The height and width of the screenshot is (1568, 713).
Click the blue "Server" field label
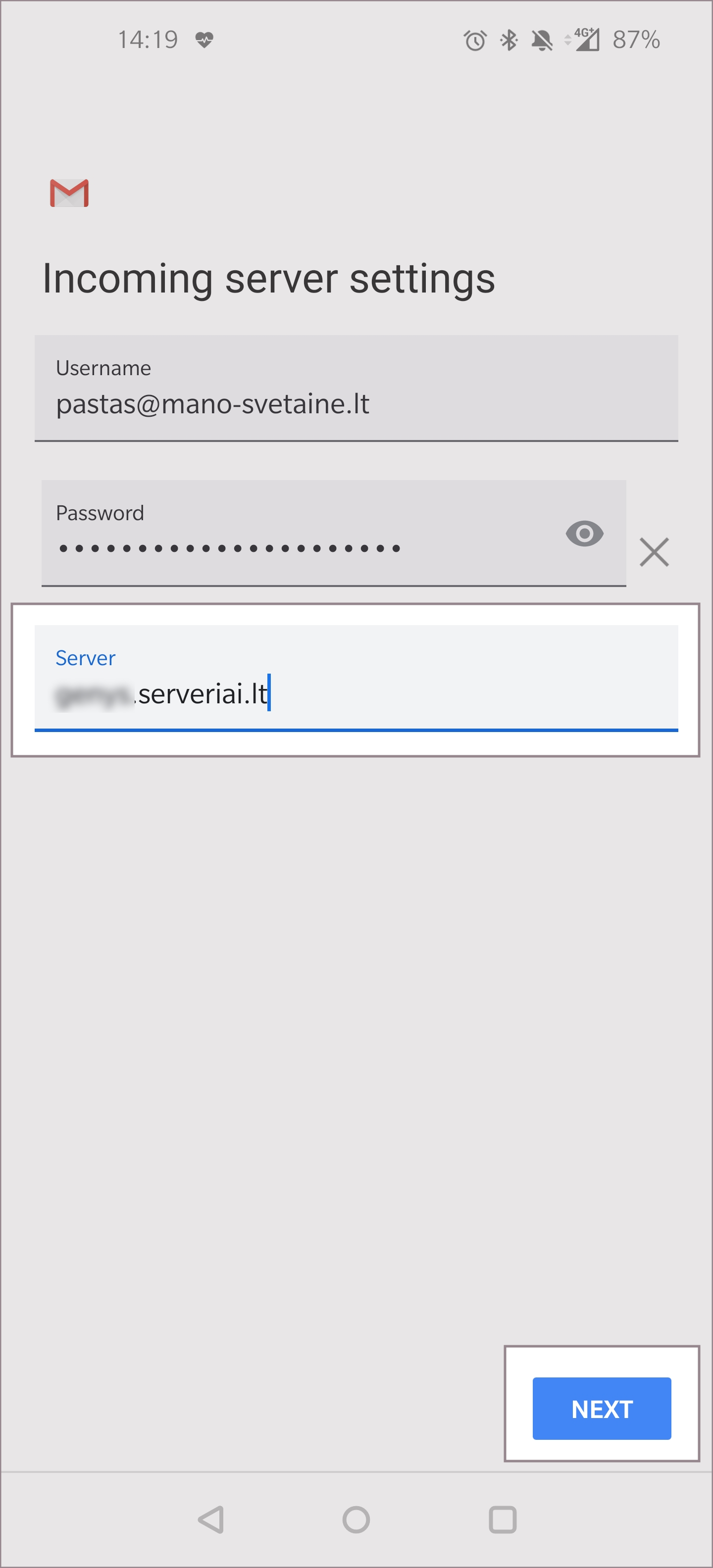tap(85, 658)
